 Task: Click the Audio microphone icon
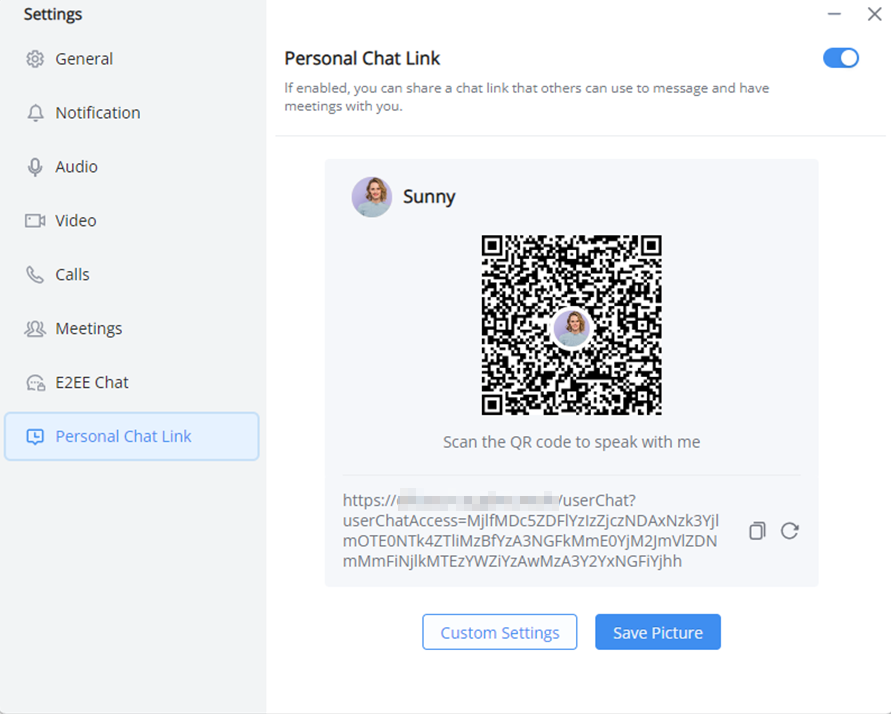click(35, 167)
